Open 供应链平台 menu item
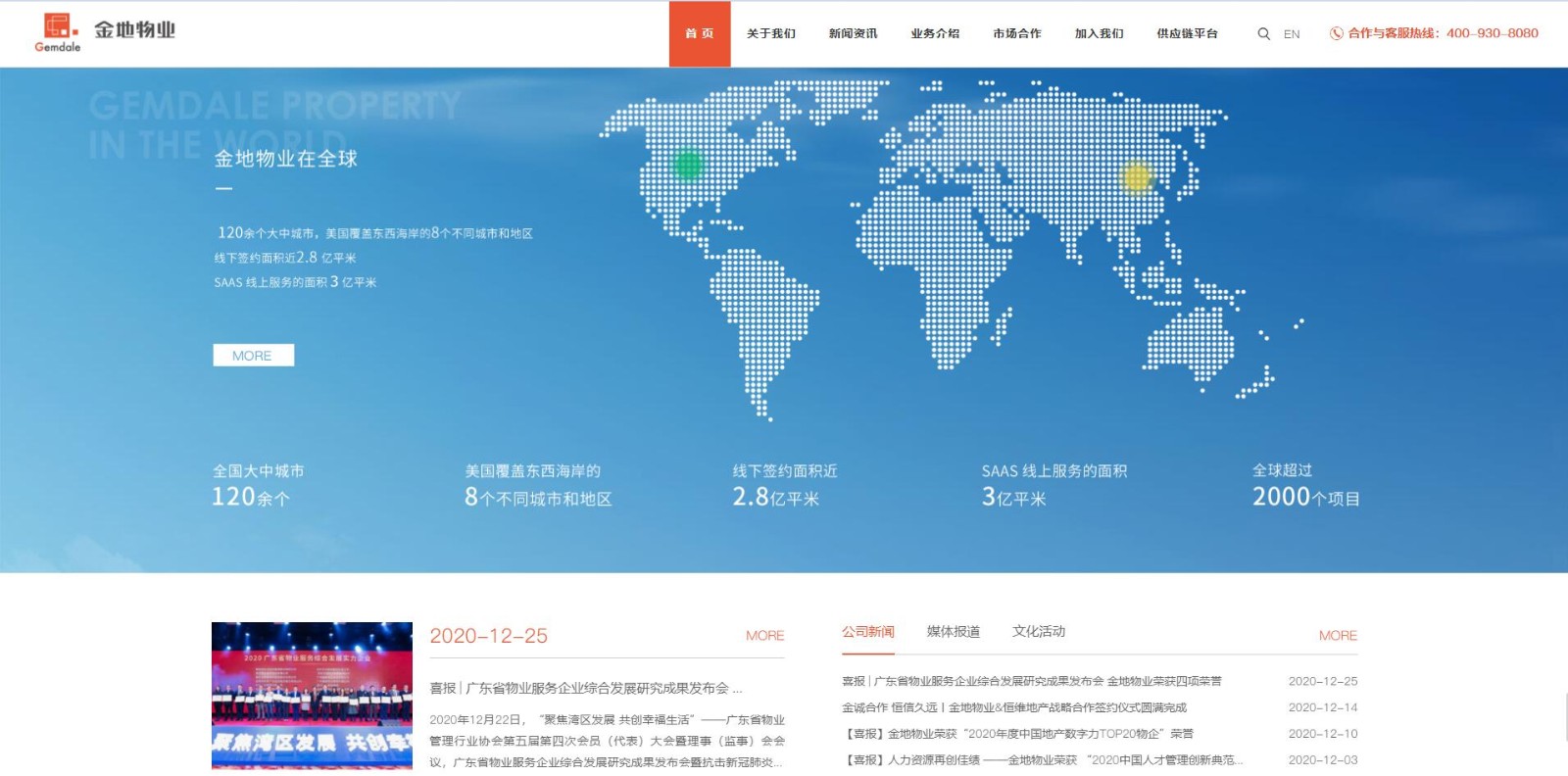This screenshot has height=776, width=1568. pyautogui.click(x=1187, y=33)
